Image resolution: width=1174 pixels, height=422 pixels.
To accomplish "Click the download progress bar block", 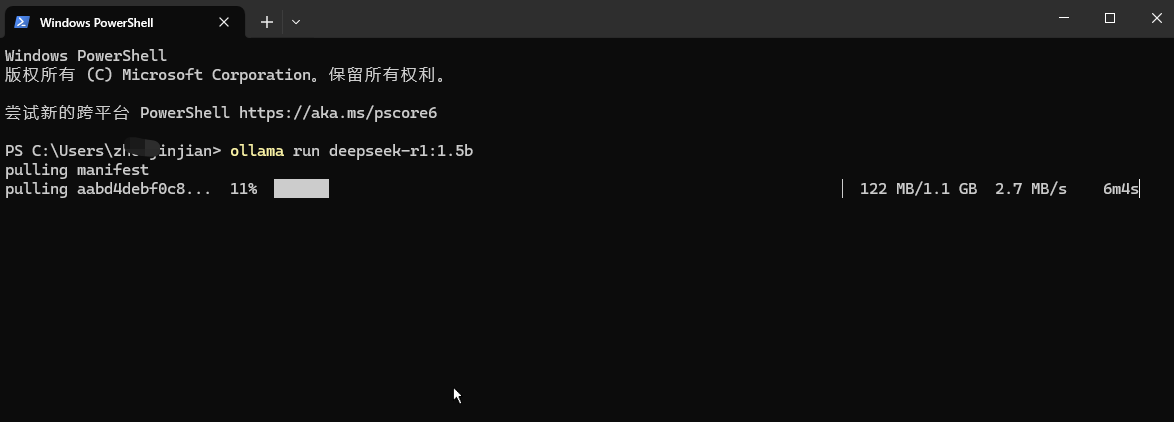I will click(301, 189).
